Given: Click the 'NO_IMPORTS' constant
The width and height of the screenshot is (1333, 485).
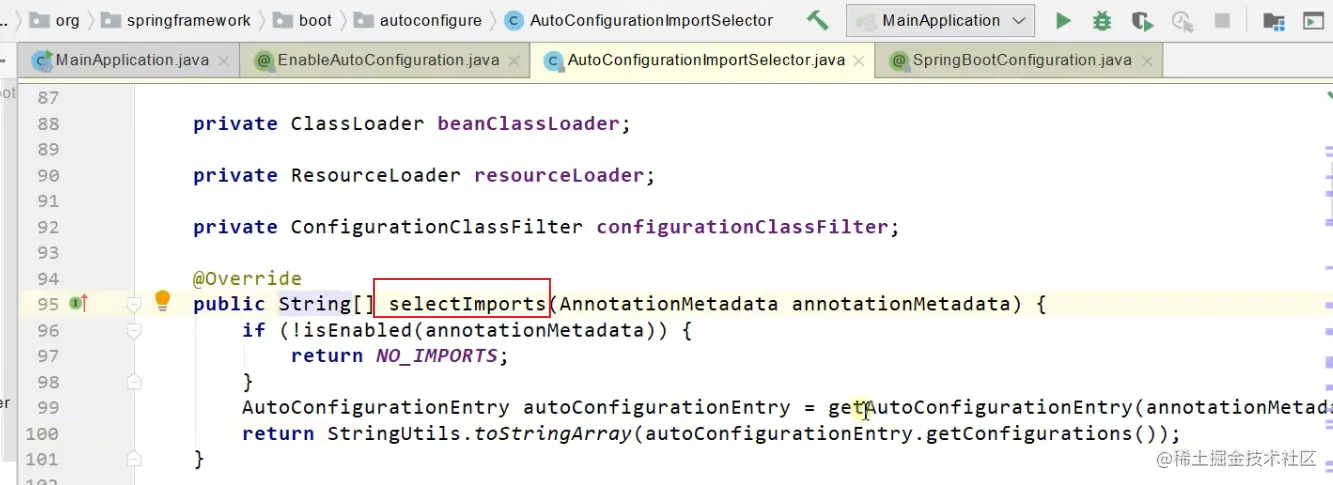Looking at the screenshot, I should point(436,356).
